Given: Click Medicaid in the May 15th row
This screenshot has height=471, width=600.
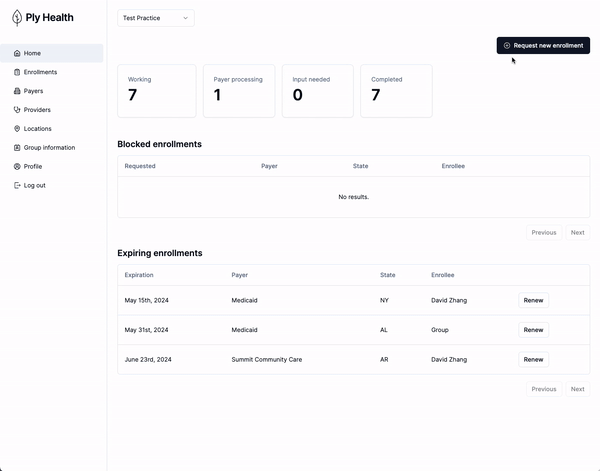Looking at the screenshot, I should [245, 300].
